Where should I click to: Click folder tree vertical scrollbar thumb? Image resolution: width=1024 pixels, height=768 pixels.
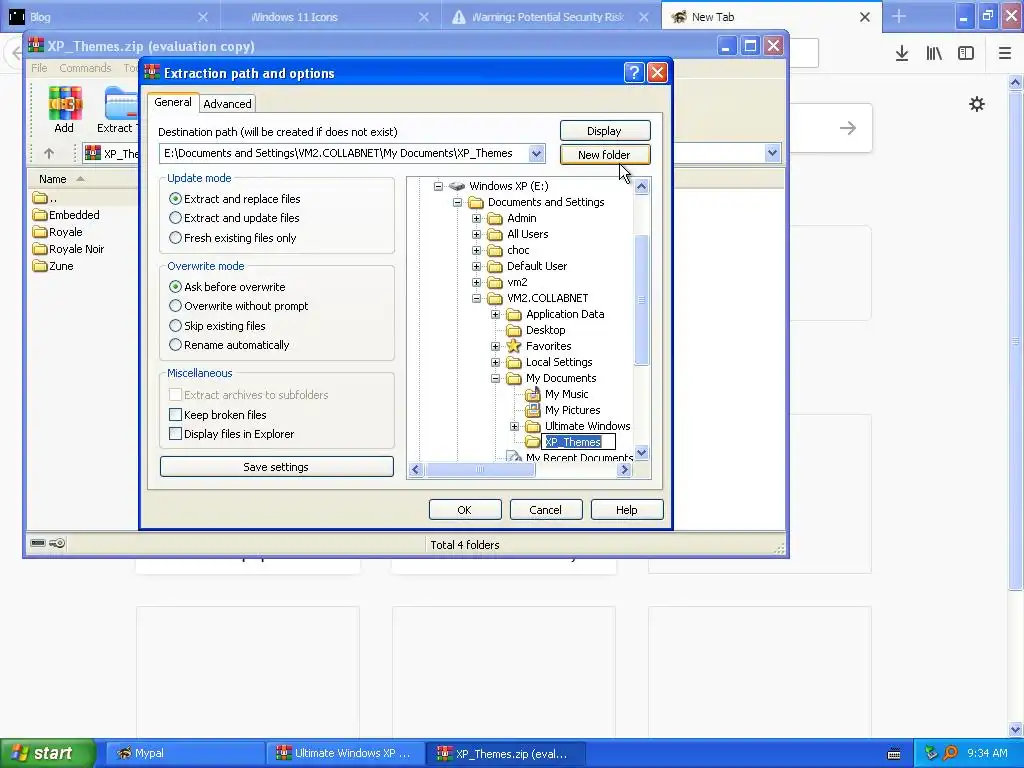[x=641, y=300]
